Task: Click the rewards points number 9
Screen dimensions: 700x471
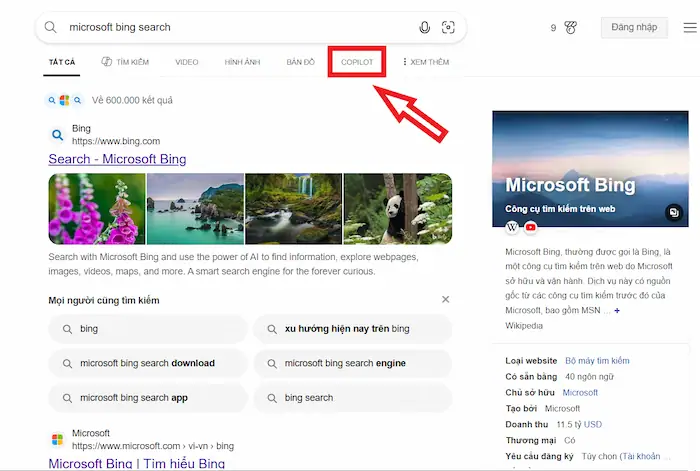Action: [x=553, y=28]
